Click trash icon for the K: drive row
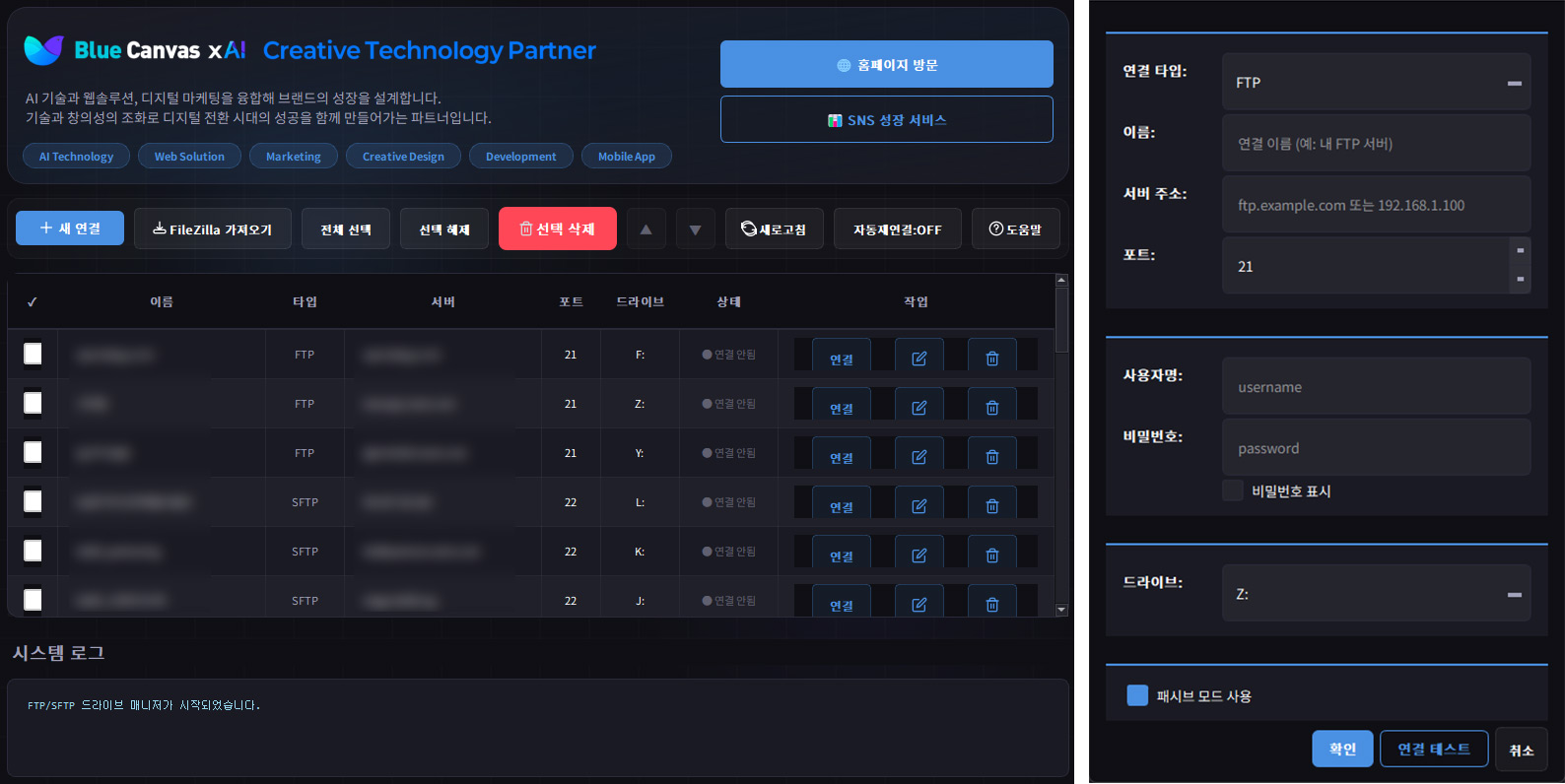This screenshot has width=1565, height=784. [x=992, y=555]
